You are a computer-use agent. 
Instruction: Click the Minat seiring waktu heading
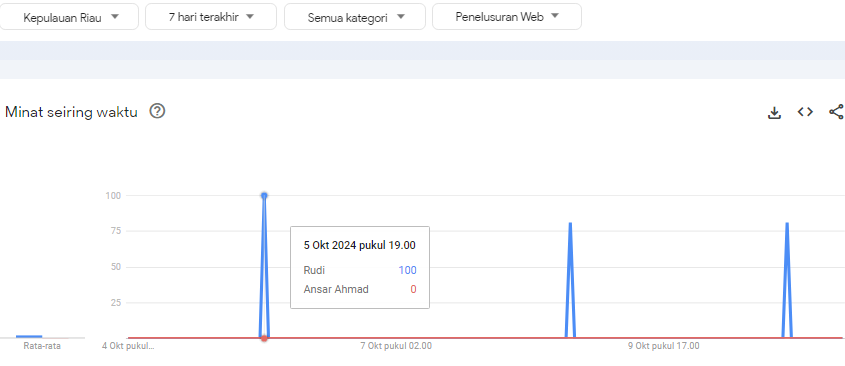tap(71, 112)
